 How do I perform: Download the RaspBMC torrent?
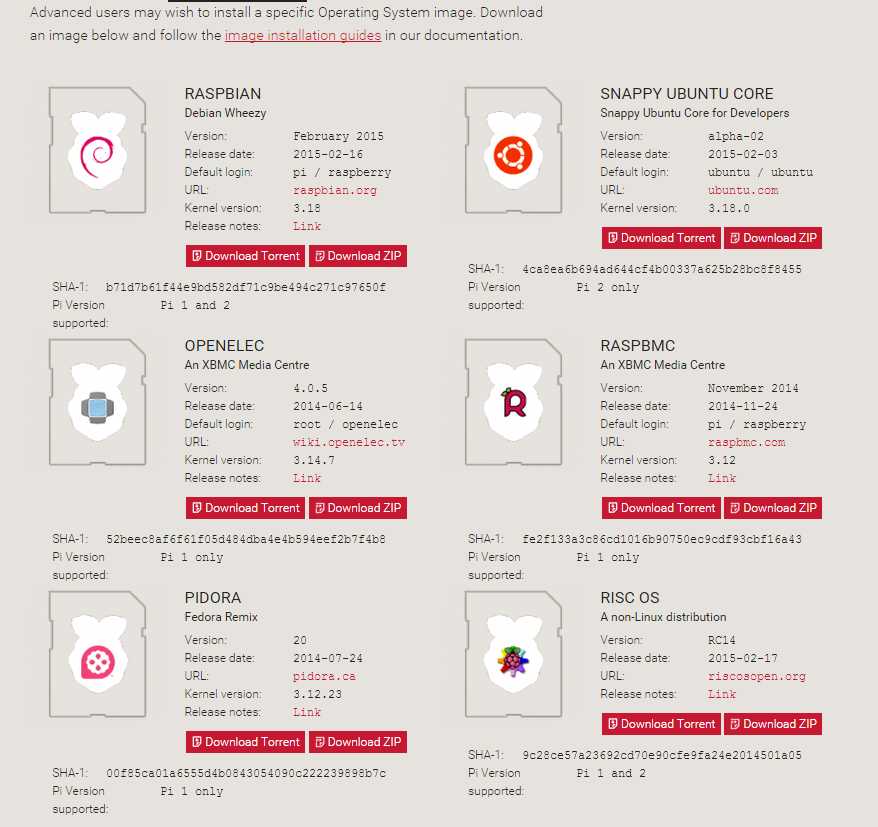tap(661, 508)
